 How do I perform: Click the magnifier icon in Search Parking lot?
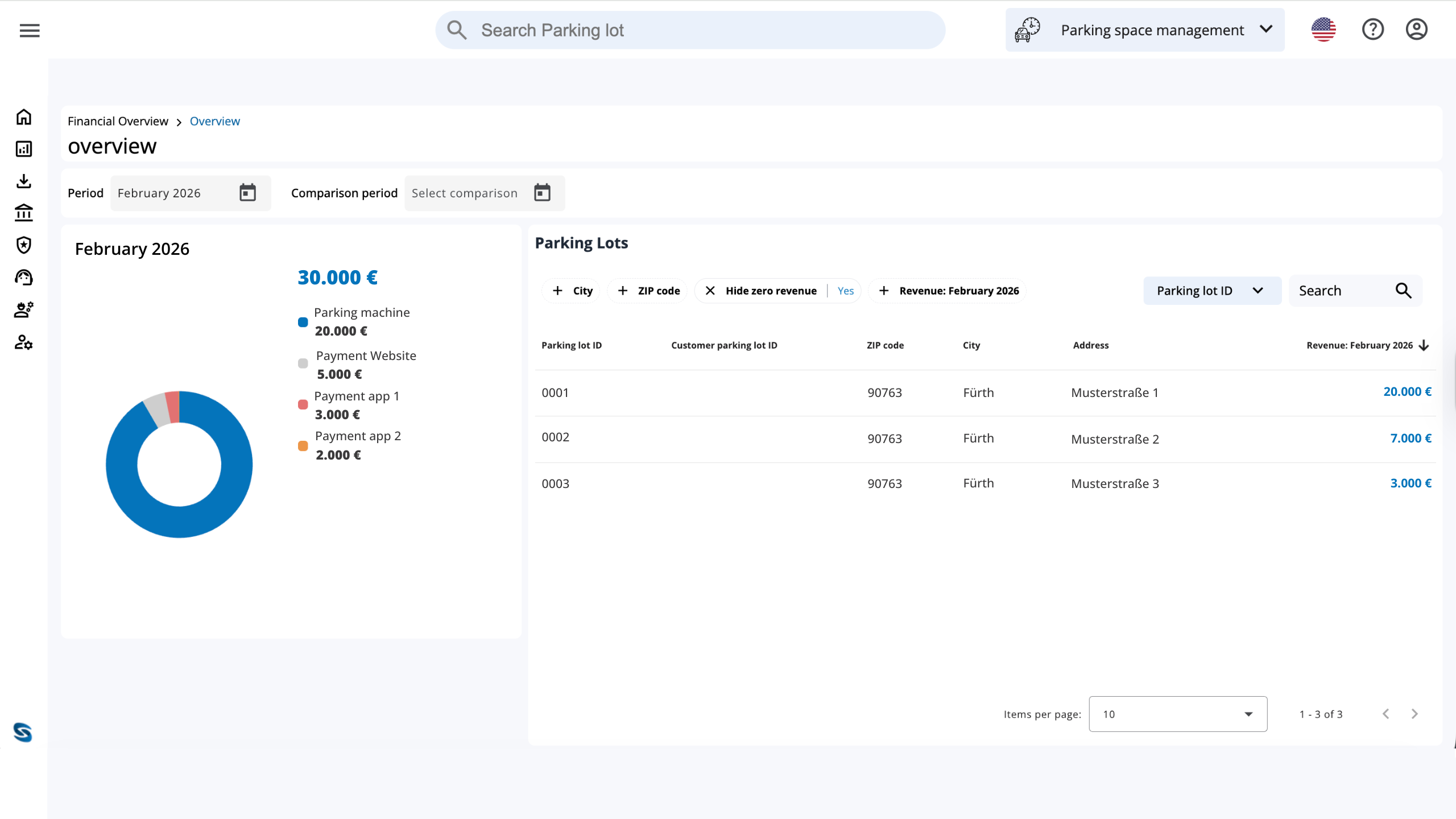click(x=457, y=30)
